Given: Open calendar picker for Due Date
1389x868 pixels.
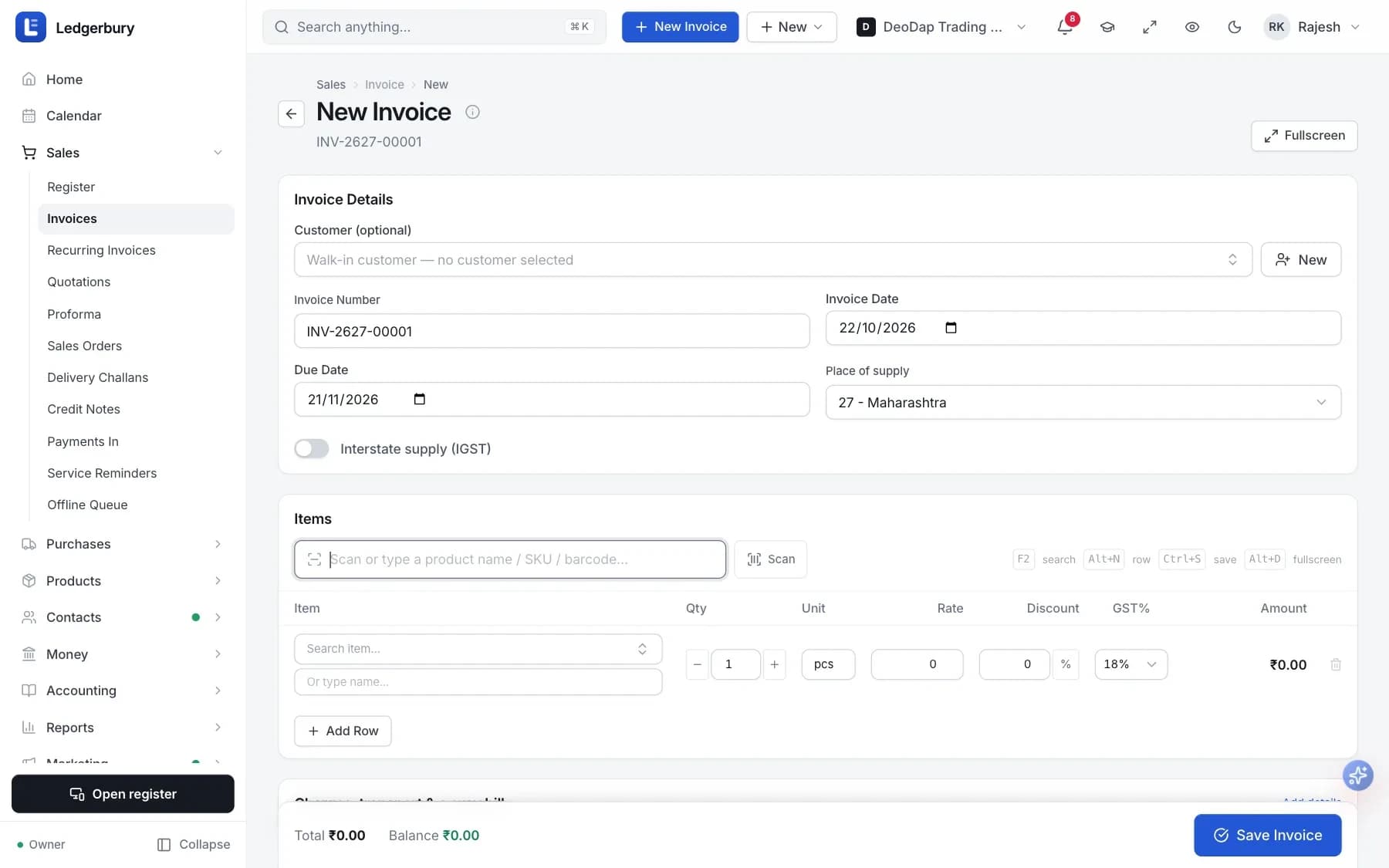Looking at the screenshot, I should point(419,399).
